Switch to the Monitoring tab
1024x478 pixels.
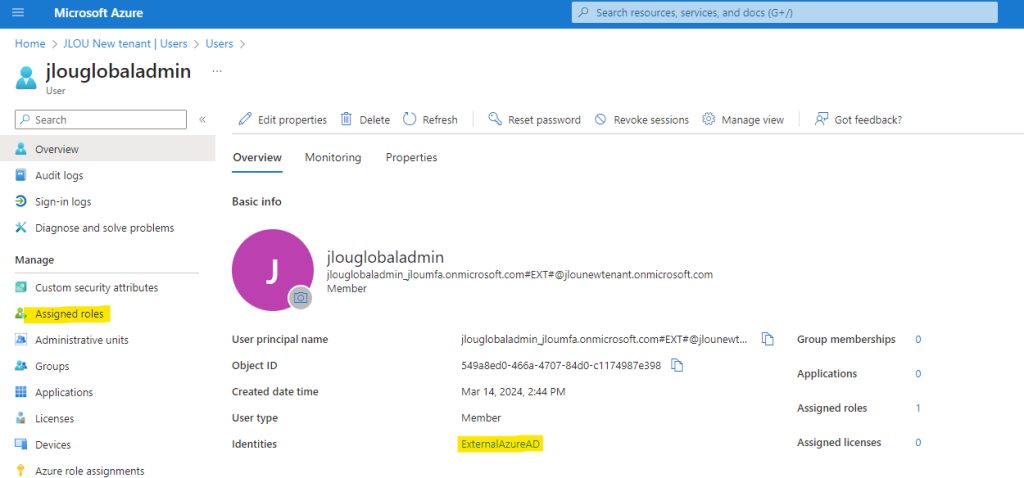click(333, 157)
